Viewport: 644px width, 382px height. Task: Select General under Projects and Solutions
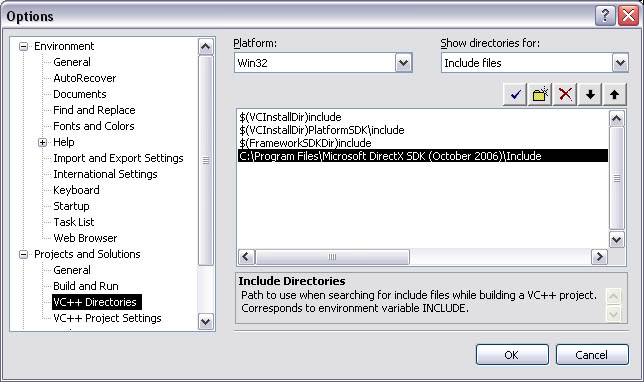pos(72,270)
